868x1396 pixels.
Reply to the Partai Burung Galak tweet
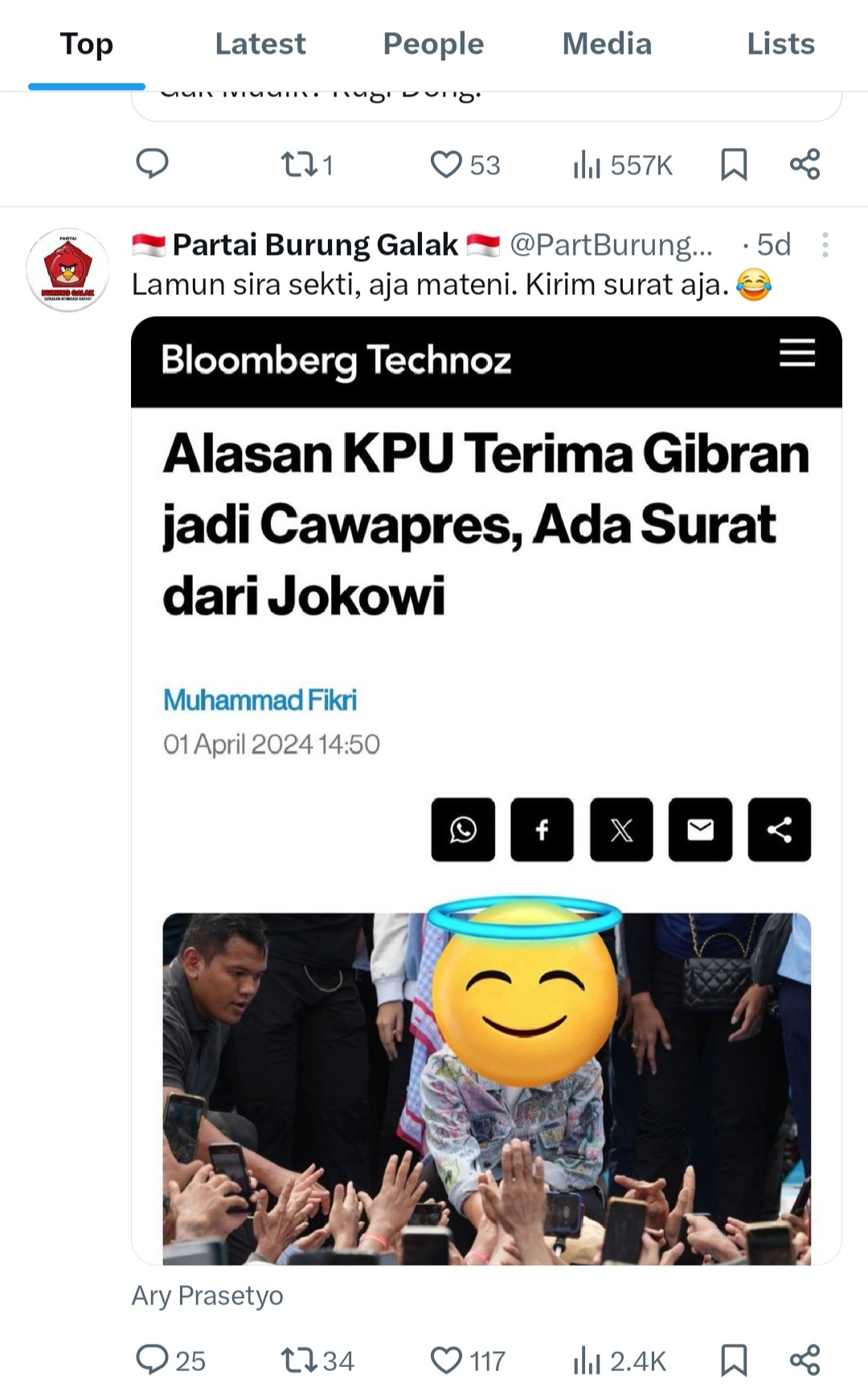pos(170,1361)
